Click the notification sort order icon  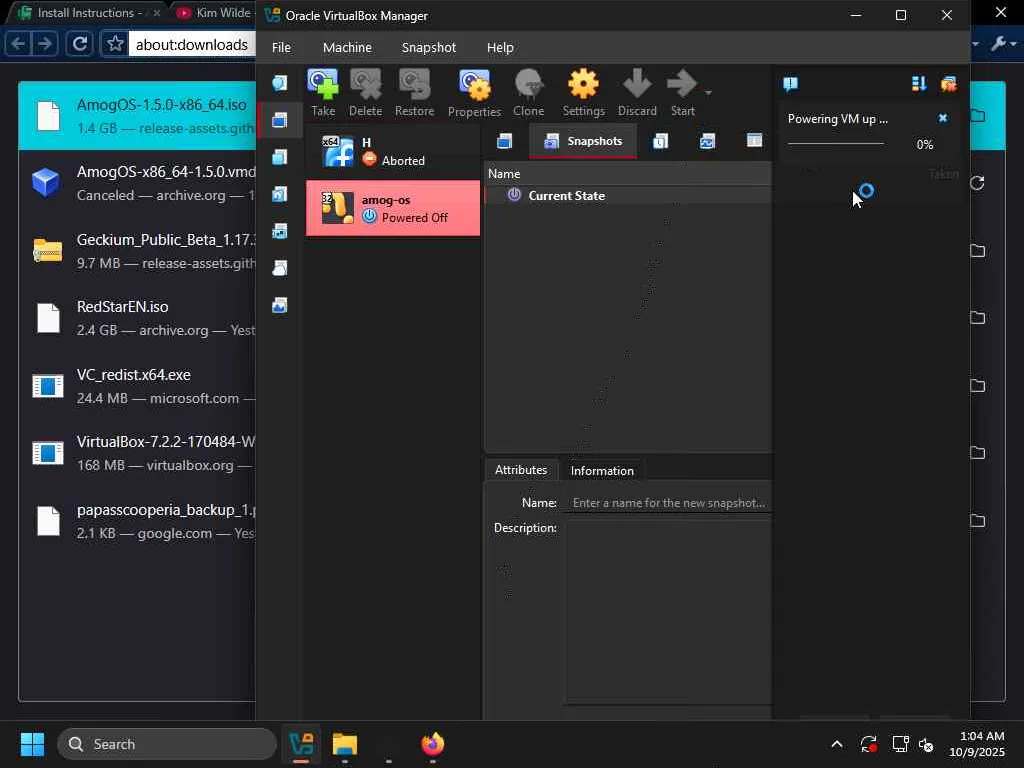[919, 84]
